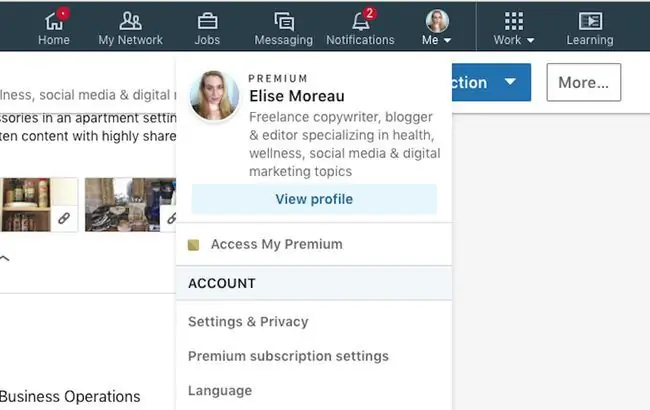The height and width of the screenshot is (410, 650).
Task: Open the pantry shelf media thumbnail
Action: [39, 204]
